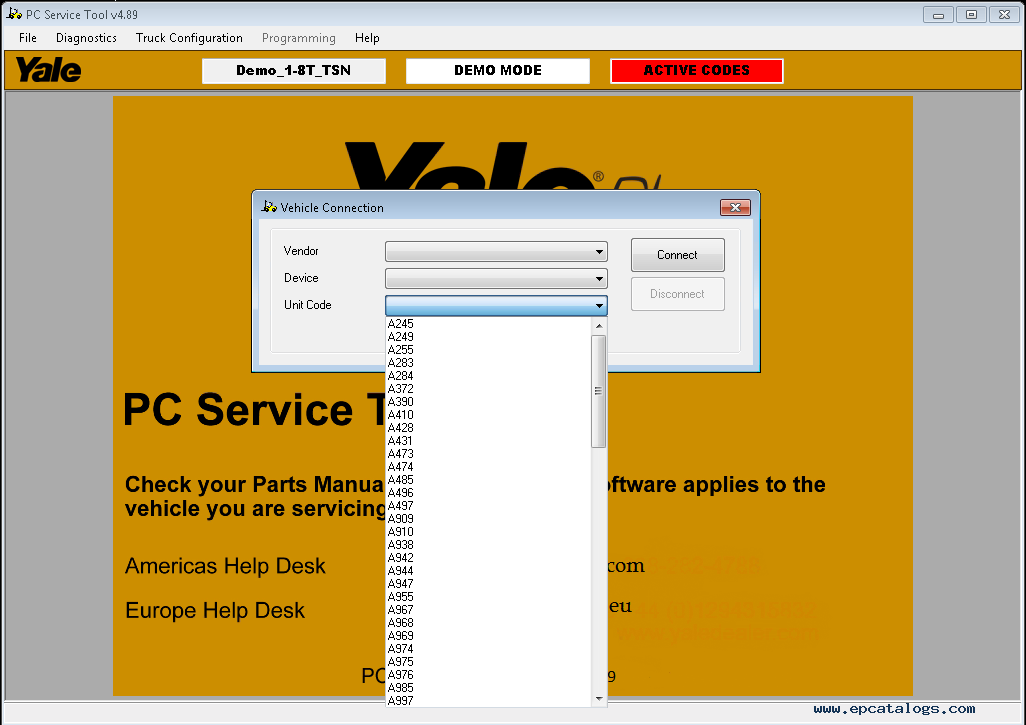
Task: Click the Demo_1-8T_TSN truck label
Action: 294,71
